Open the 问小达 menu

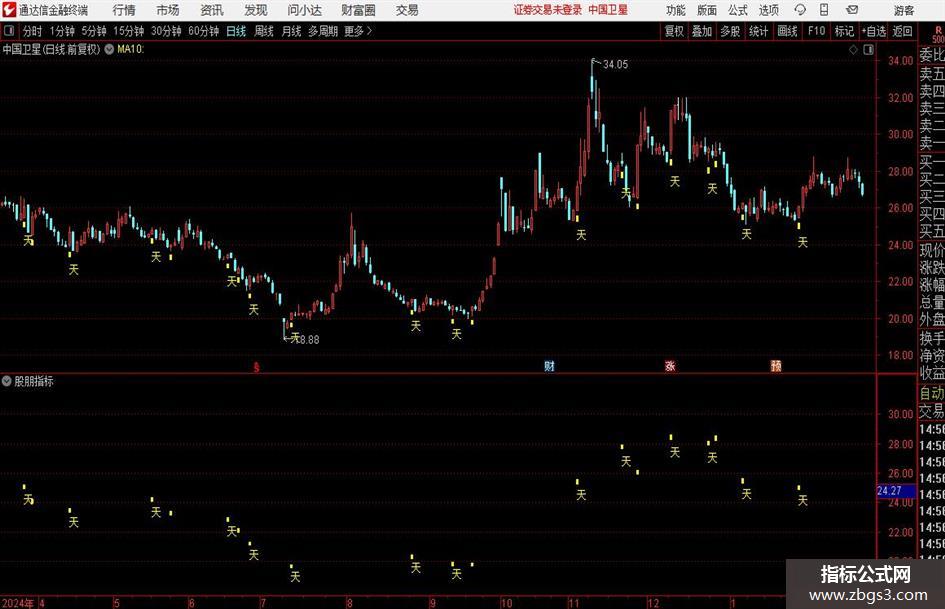tap(304, 10)
